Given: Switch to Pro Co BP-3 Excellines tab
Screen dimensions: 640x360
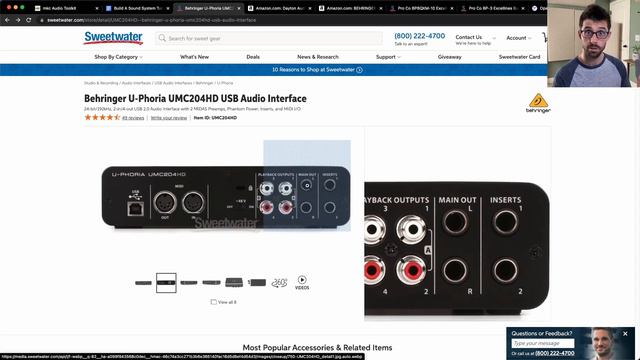Looking at the screenshot, I should 492,8.
